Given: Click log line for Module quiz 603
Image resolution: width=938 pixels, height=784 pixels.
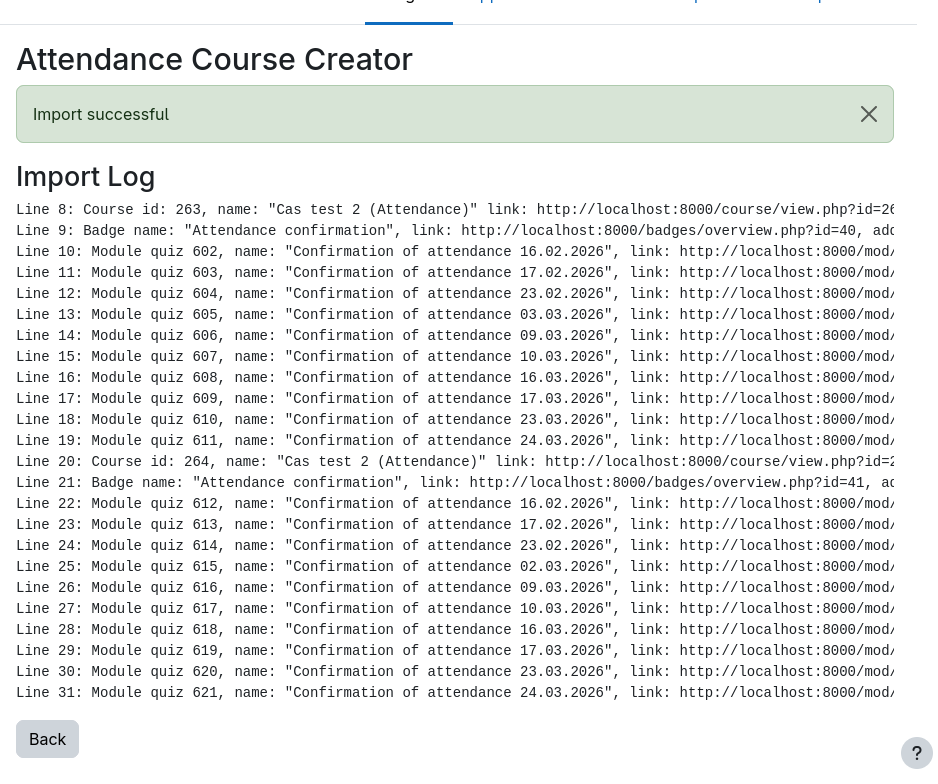Looking at the screenshot, I should coord(455,272).
